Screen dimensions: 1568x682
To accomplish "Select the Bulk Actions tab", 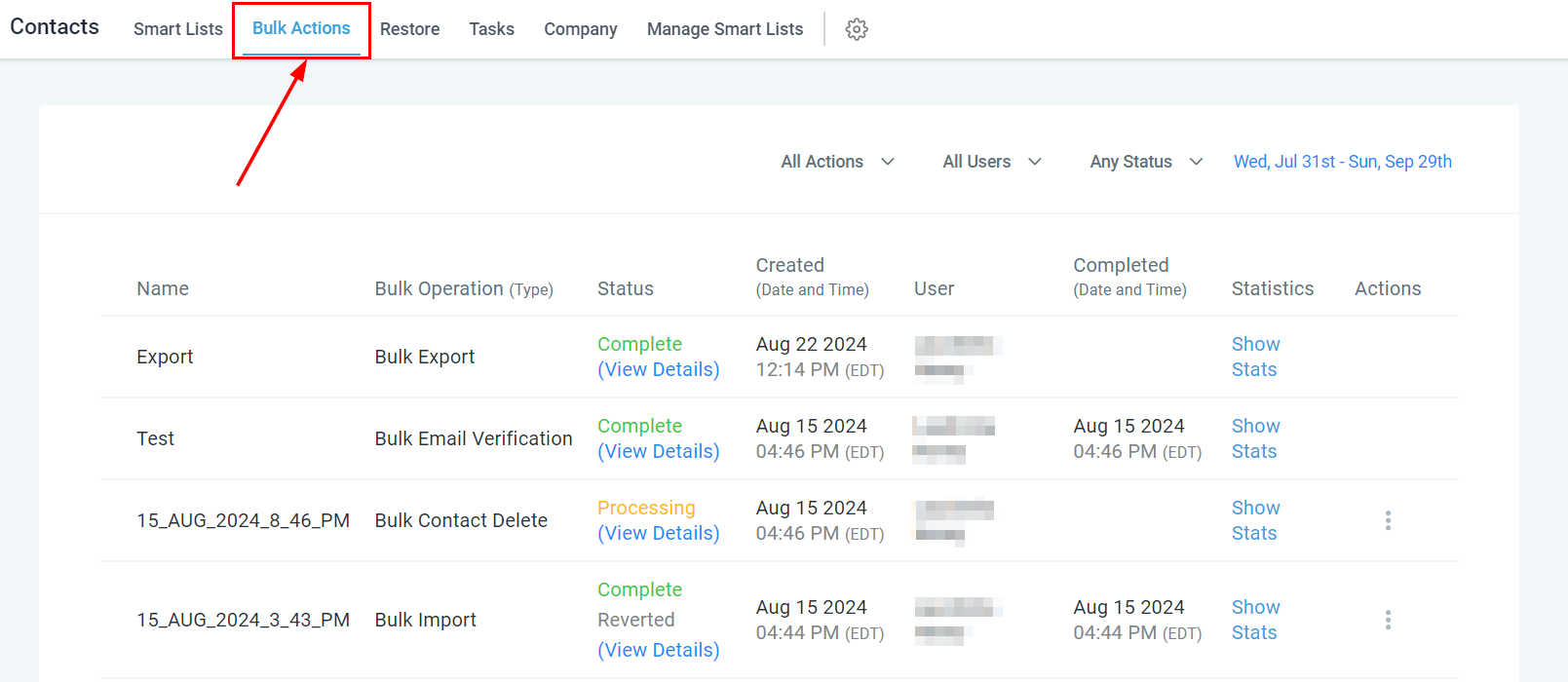I will [301, 28].
